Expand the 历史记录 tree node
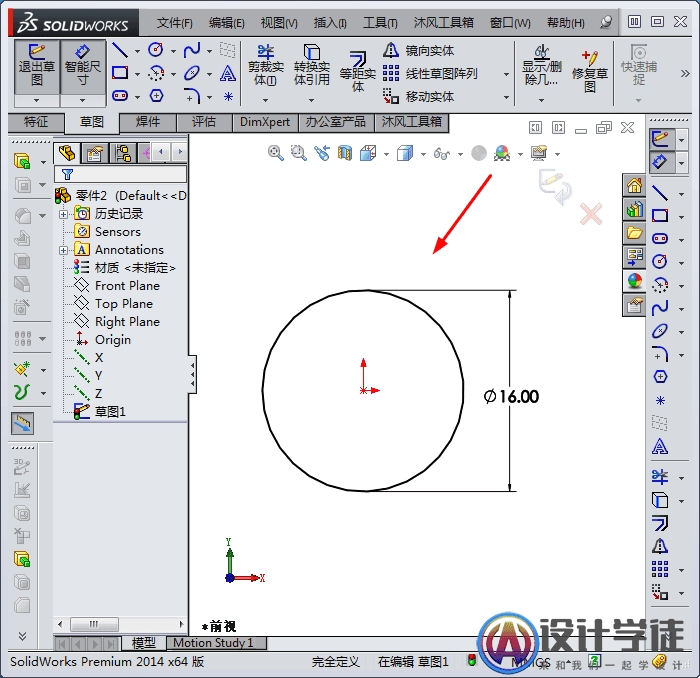700x678 pixels. coord(63,214)
